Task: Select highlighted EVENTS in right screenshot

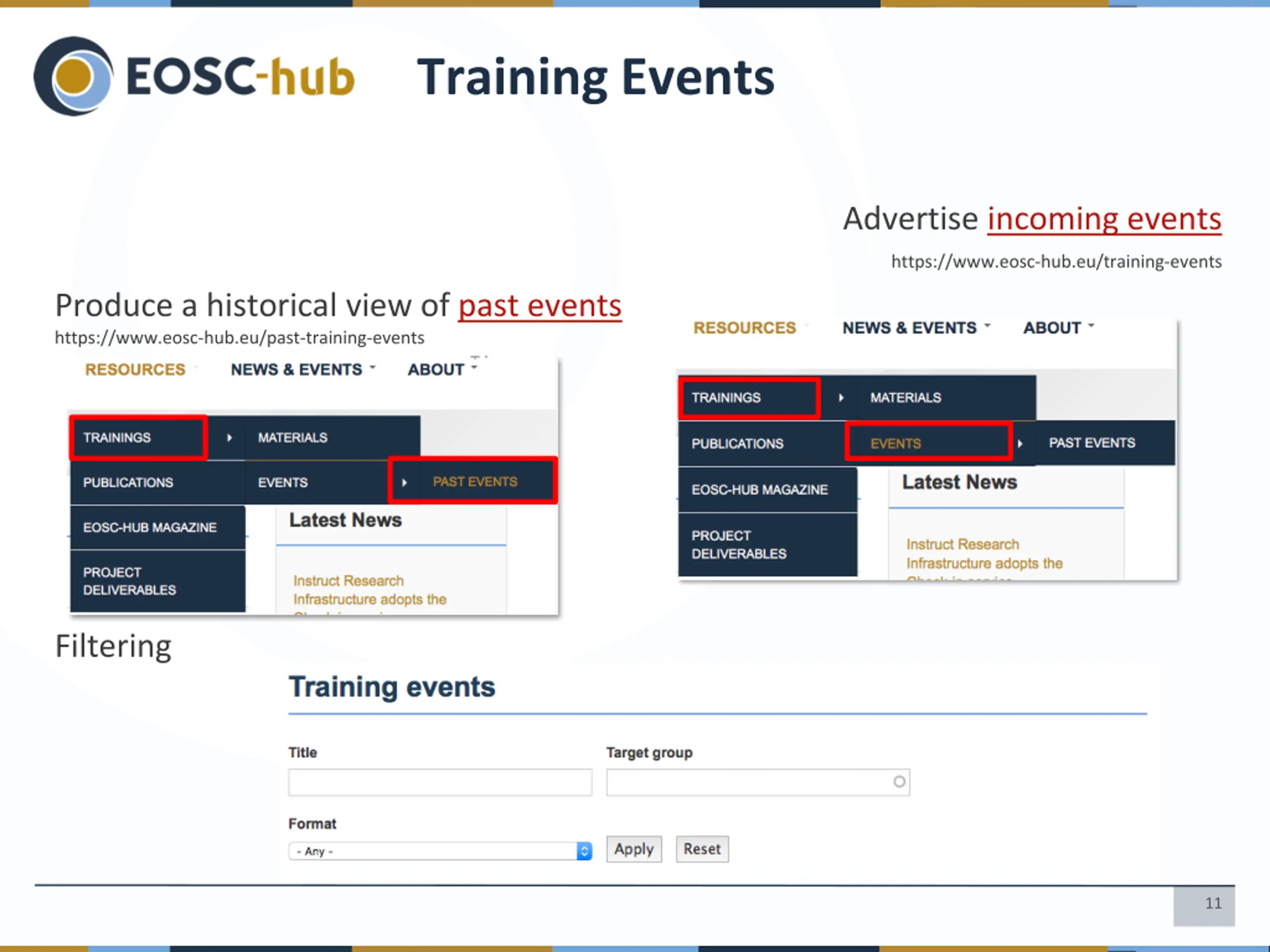Action: click(928, 442)
